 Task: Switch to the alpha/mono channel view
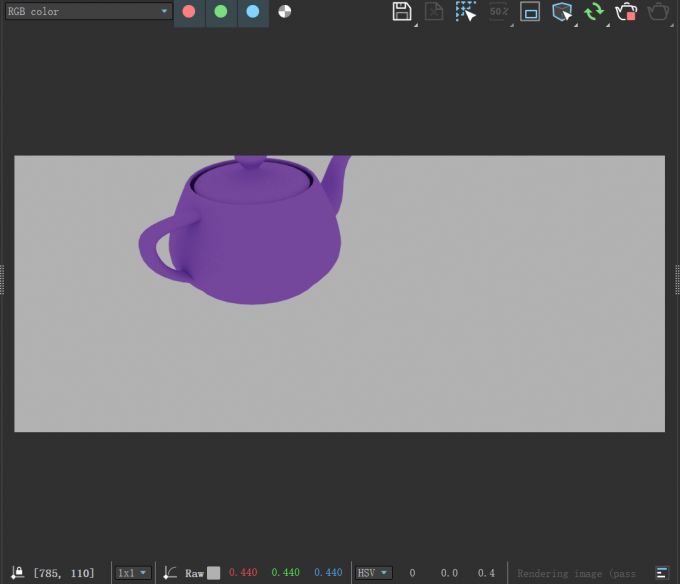285,12
